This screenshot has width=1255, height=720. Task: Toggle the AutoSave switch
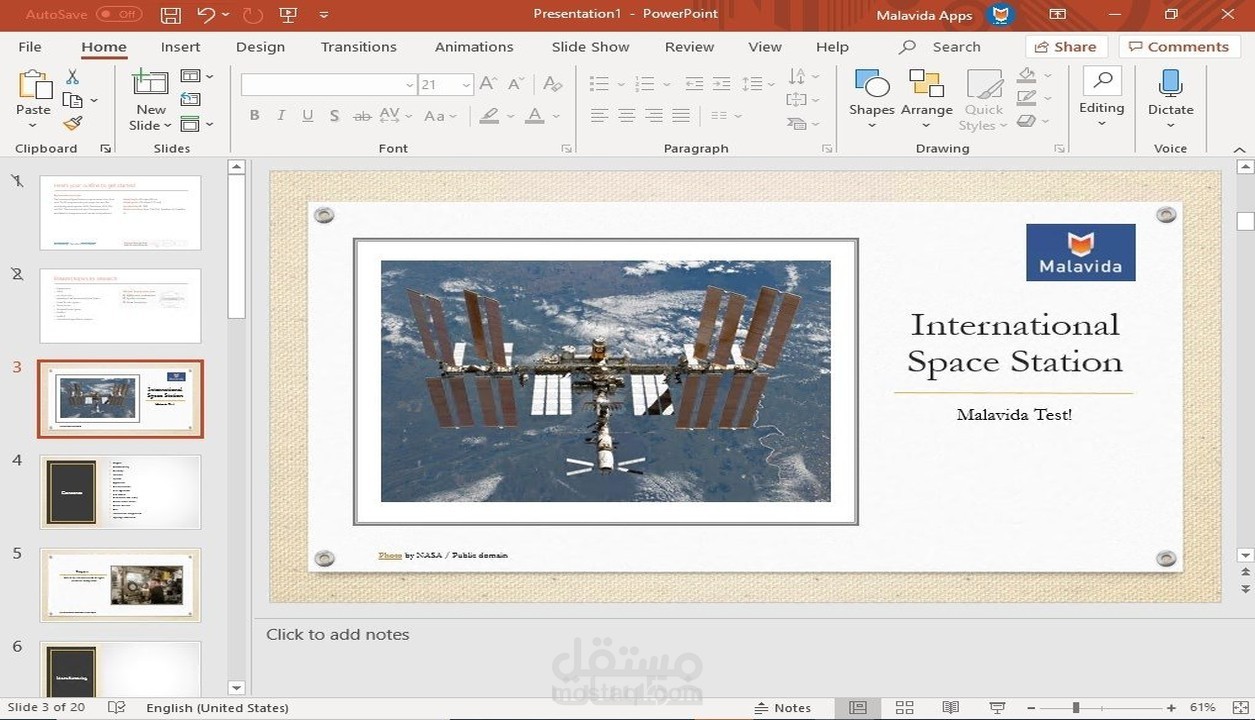(x=119, y=15)
